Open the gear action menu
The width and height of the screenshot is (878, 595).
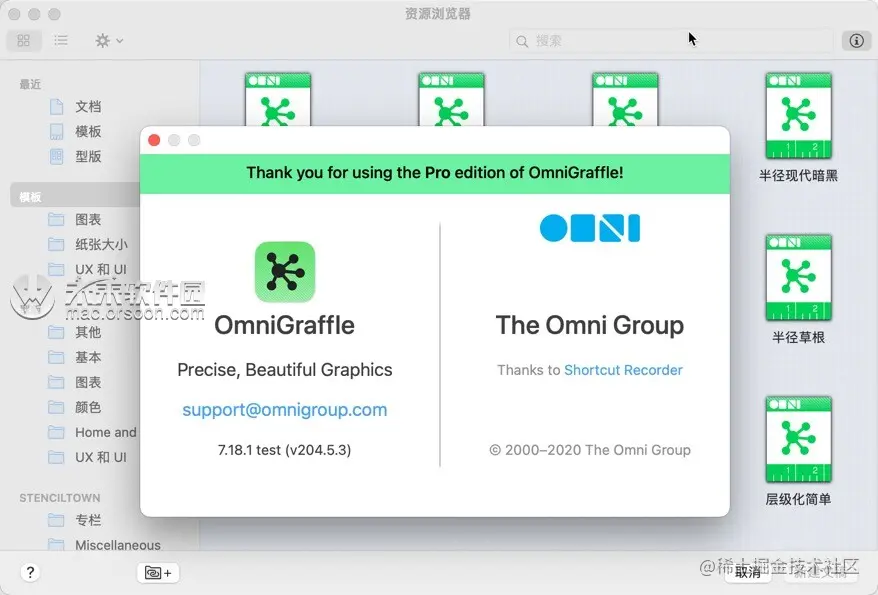coord(109,40)
